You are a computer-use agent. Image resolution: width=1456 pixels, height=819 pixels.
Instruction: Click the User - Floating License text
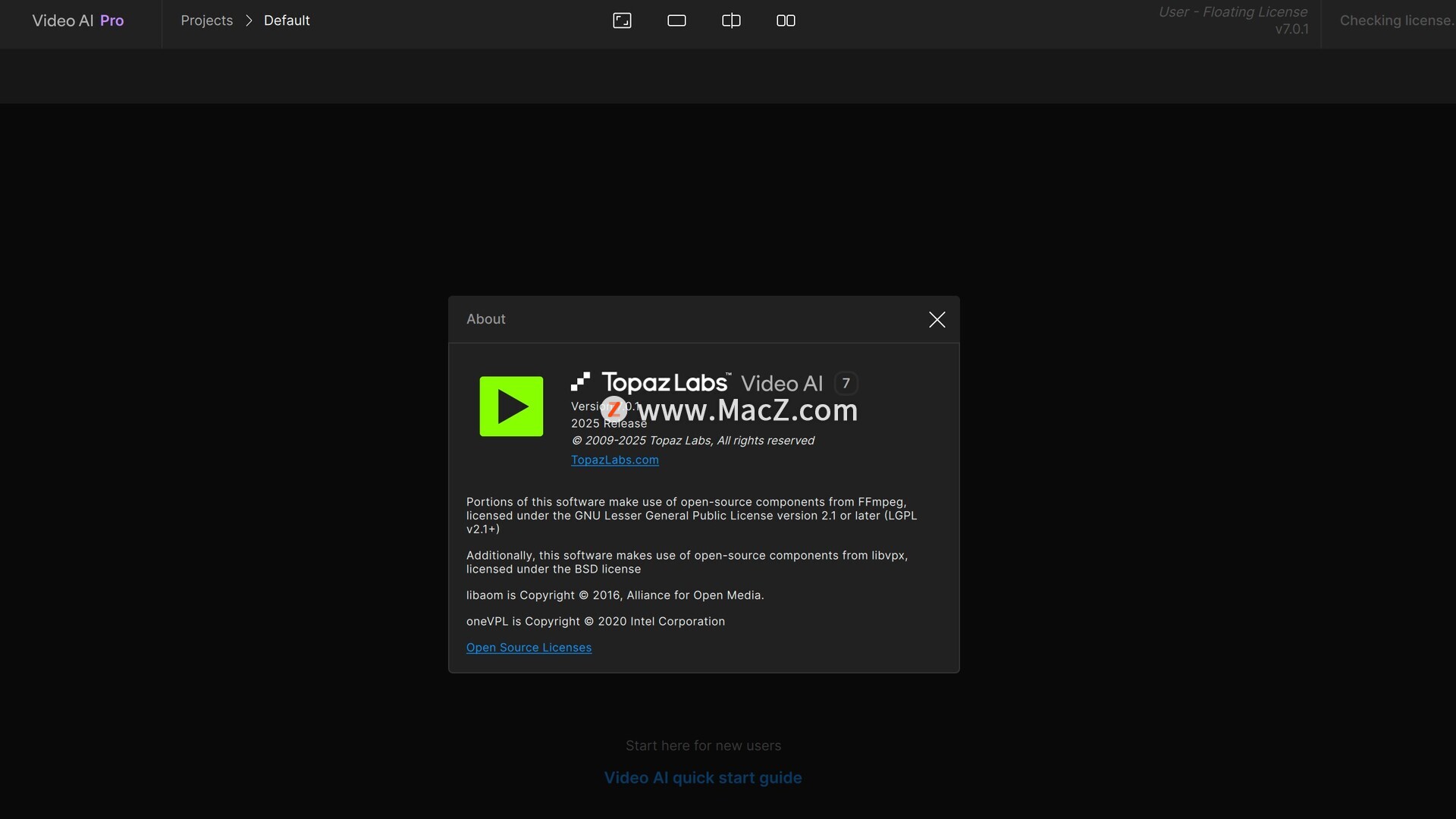click(x=1232, y=12)
